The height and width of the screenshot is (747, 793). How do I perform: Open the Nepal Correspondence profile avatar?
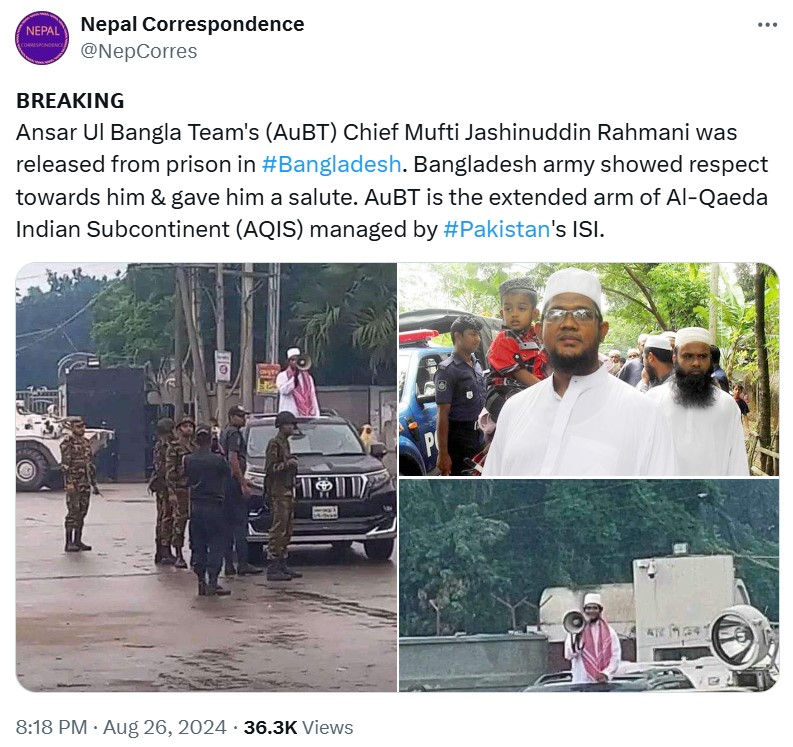(42, 38)
